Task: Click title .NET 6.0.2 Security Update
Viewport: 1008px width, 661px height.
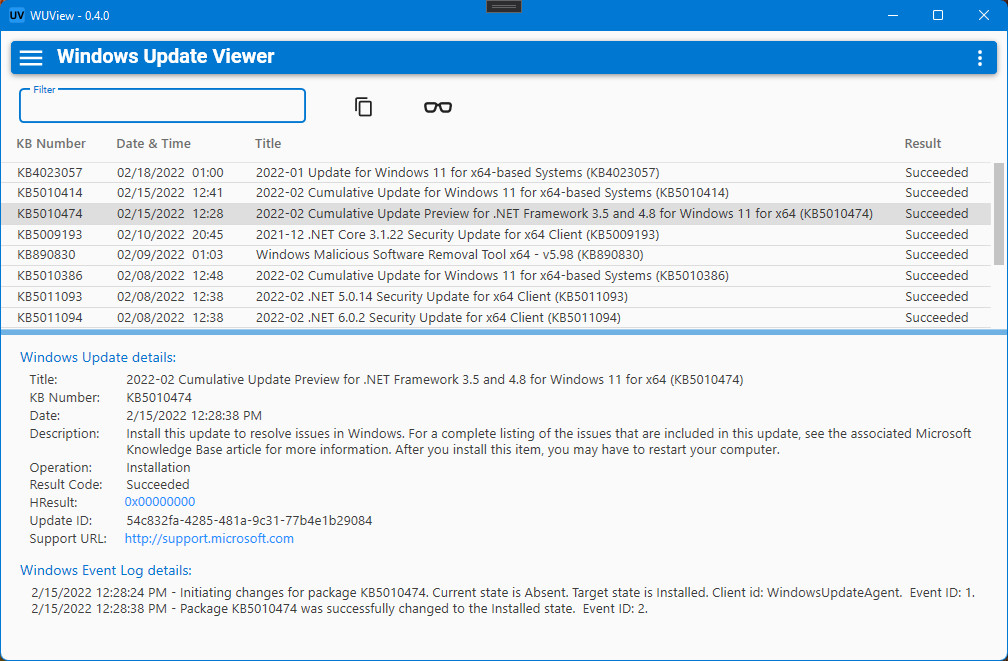Action: [x=438, y=317]
